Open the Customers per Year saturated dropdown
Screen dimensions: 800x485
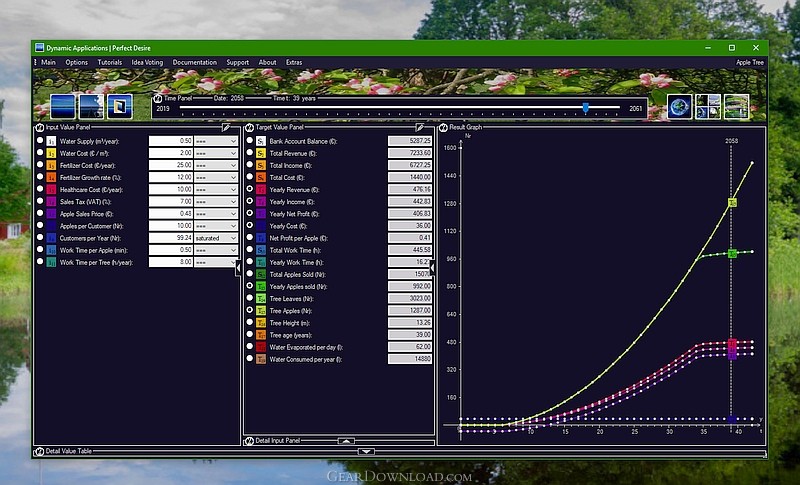click(x=216, y=238)
